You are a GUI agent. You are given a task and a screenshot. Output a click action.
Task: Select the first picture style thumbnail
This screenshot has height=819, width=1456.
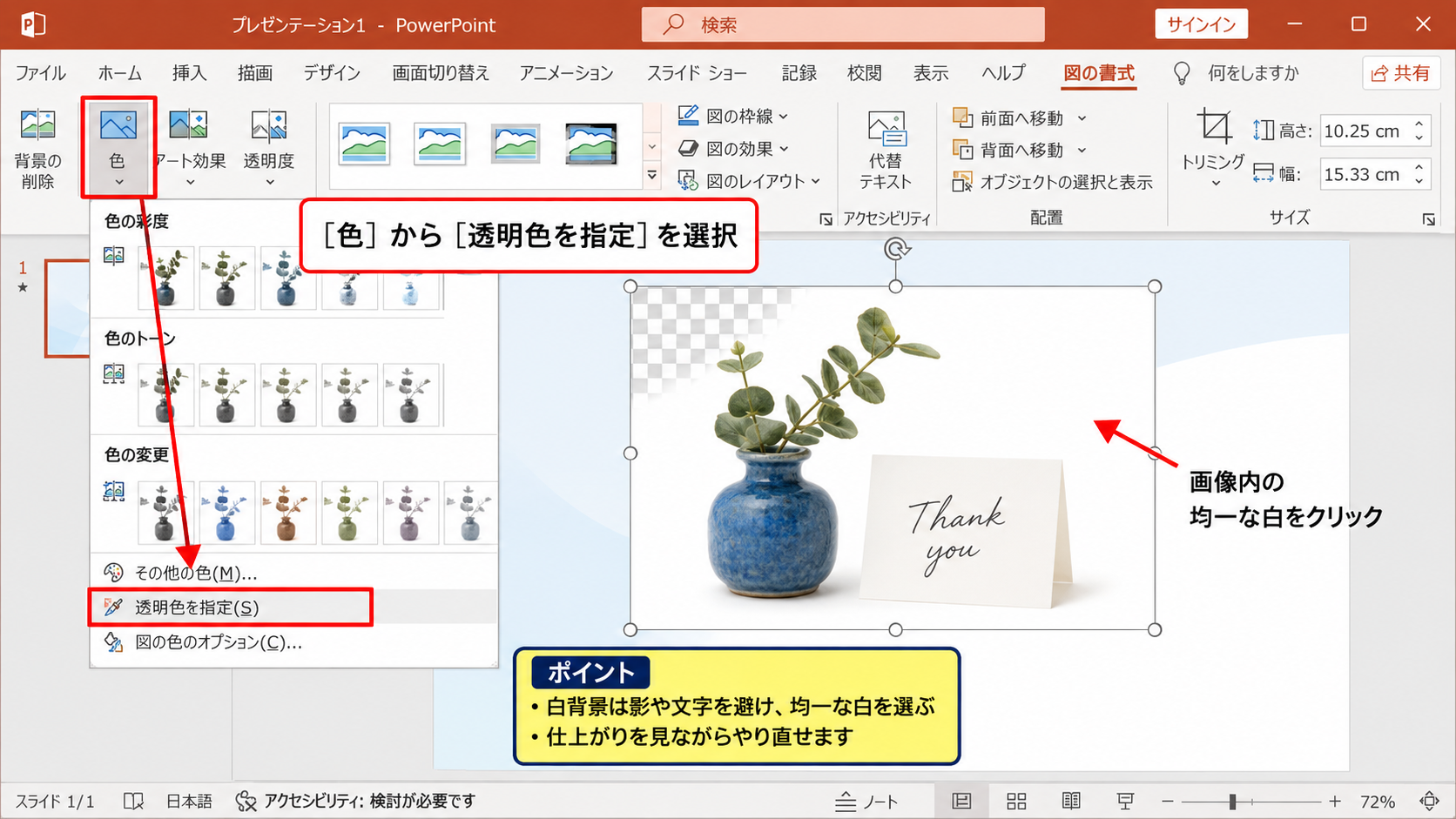tap(364, 144)
